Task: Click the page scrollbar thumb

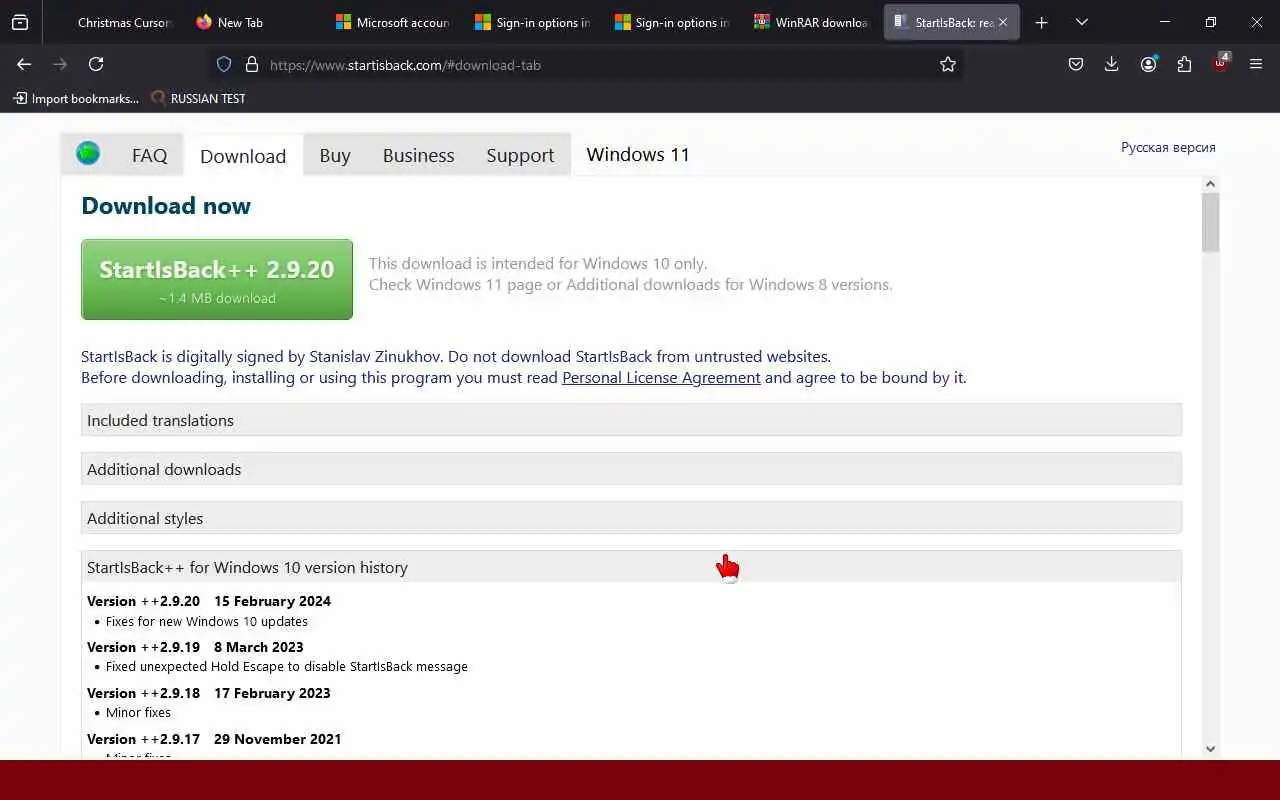Action: pyautogui.click(x=1211, y=222)
